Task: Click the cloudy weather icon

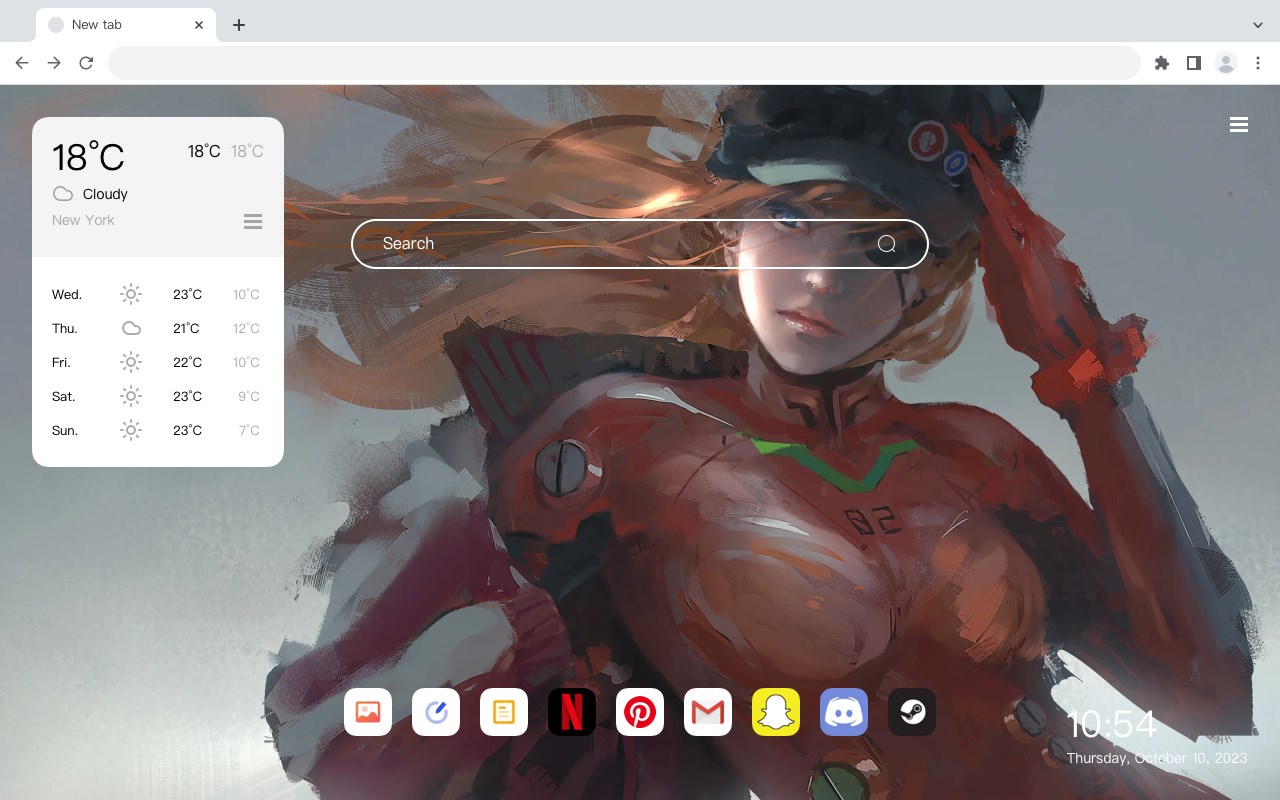Action: tap(63, 194)
